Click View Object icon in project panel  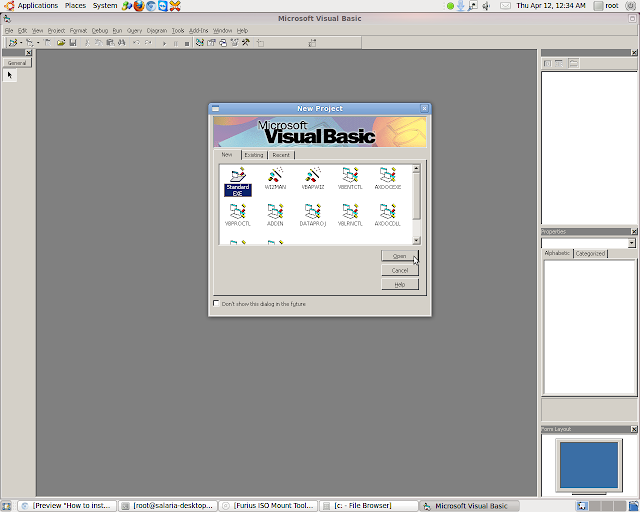pos(559,63)
